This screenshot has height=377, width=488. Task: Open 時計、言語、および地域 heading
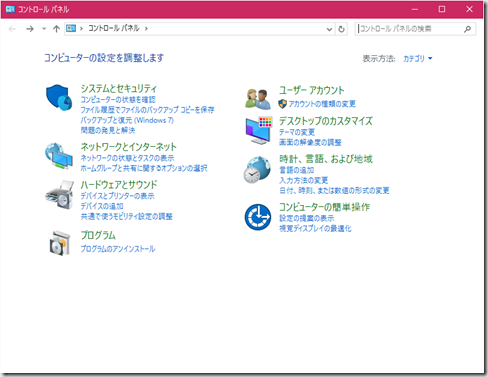tap(326, 159)
